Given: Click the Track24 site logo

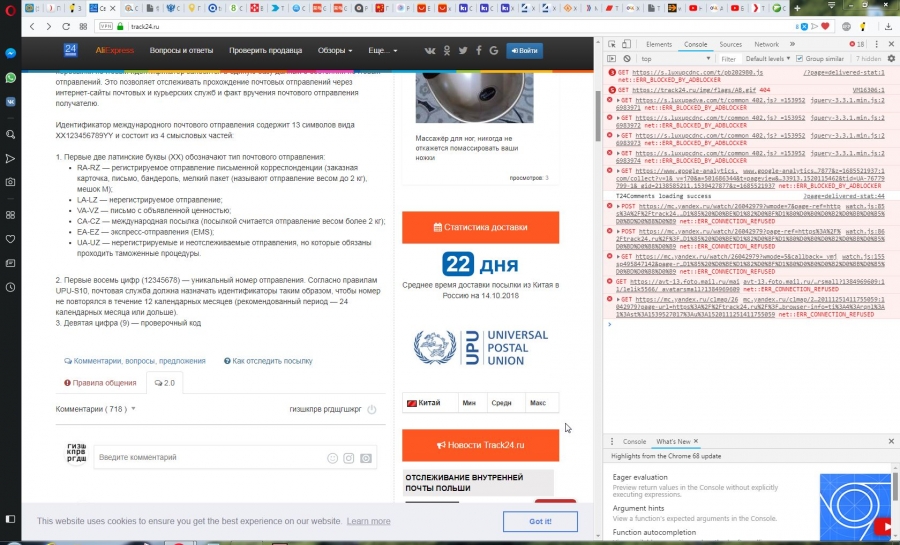Looking at the screenshot, I should coord(71,50).
